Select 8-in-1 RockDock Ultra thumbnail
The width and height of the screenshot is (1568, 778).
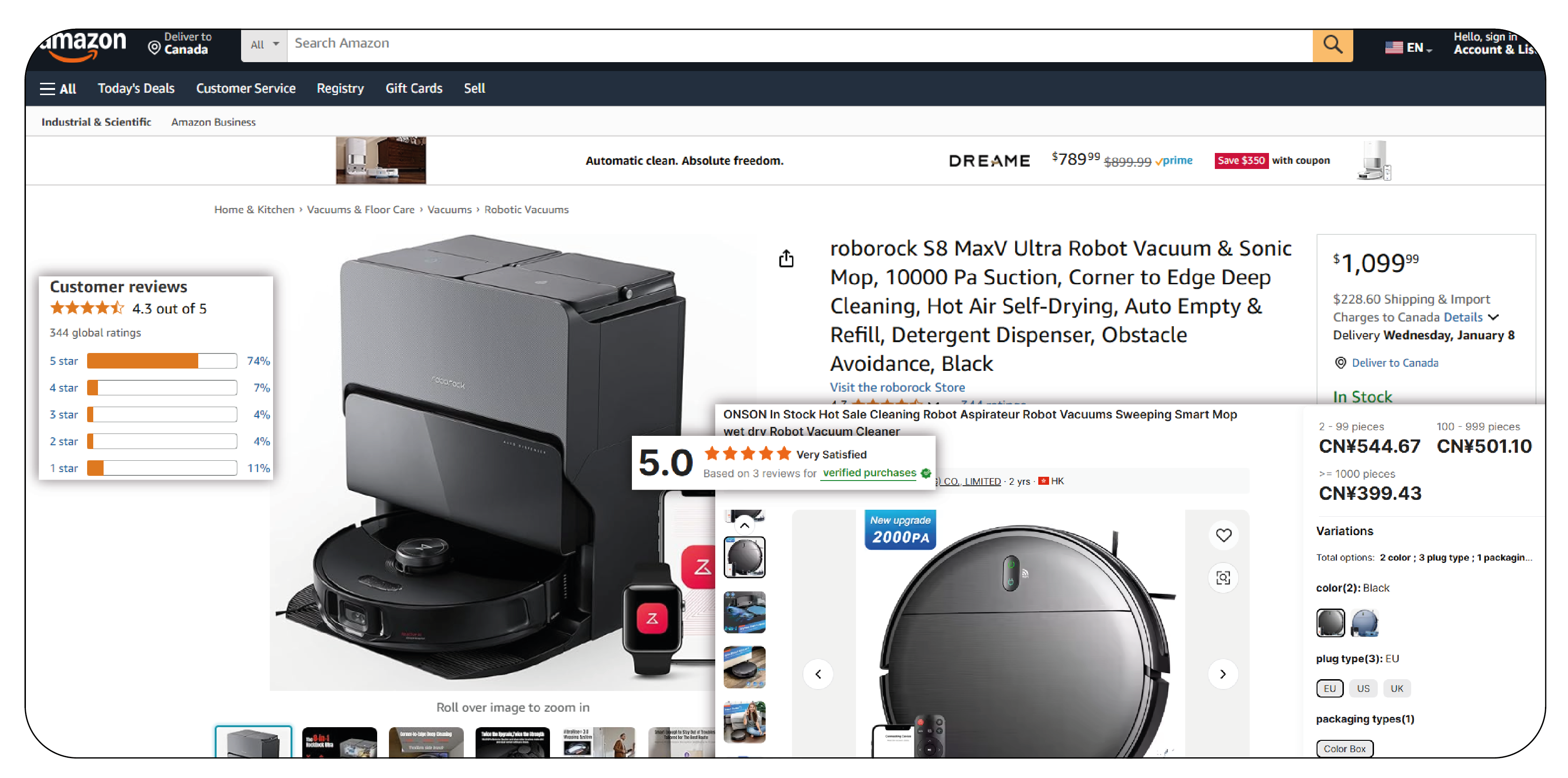tap(339, 742)
